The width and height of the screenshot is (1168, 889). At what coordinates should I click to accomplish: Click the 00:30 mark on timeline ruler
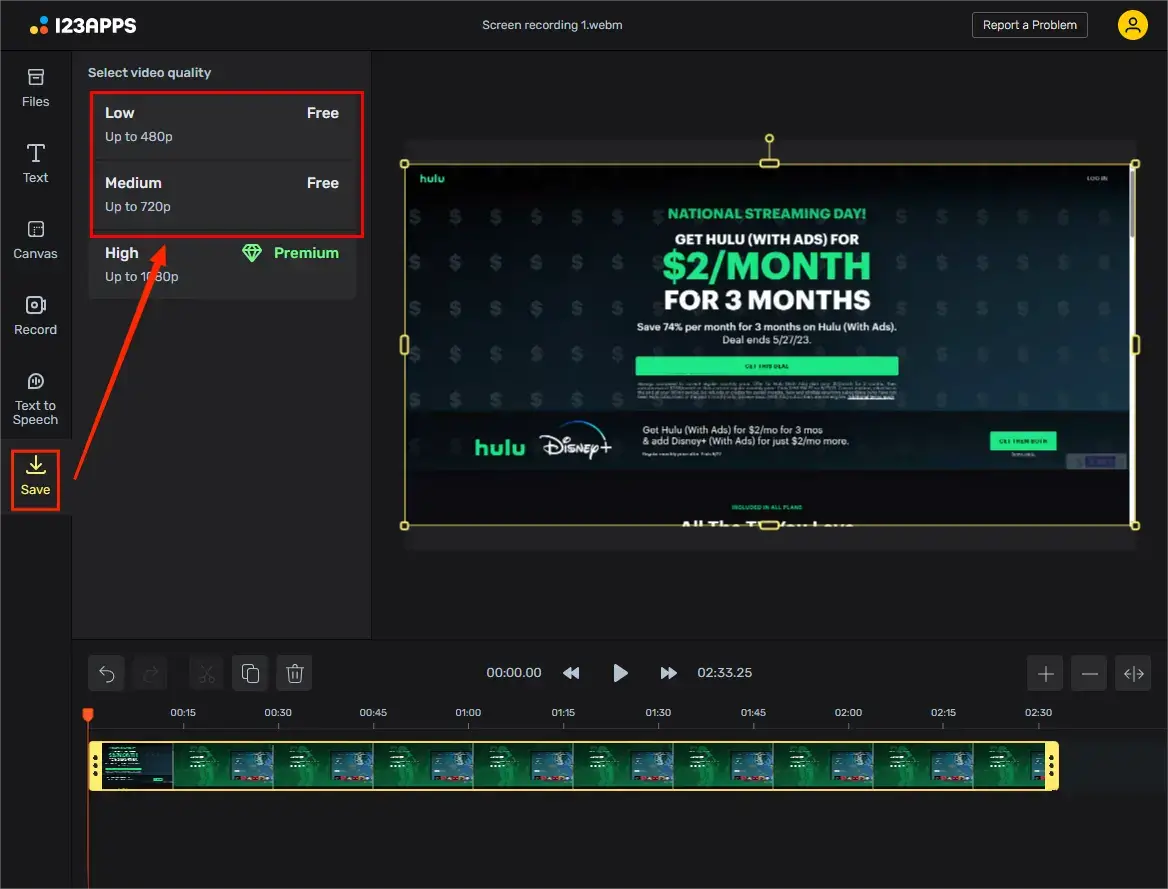coord(278,712)
